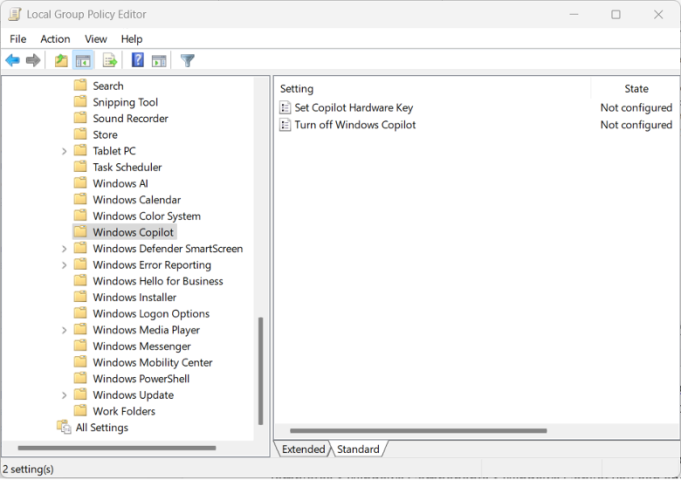Screen dimensions: 681x480
Task: Expand the Windows Update tree node
Action: [x=65, y=395]
